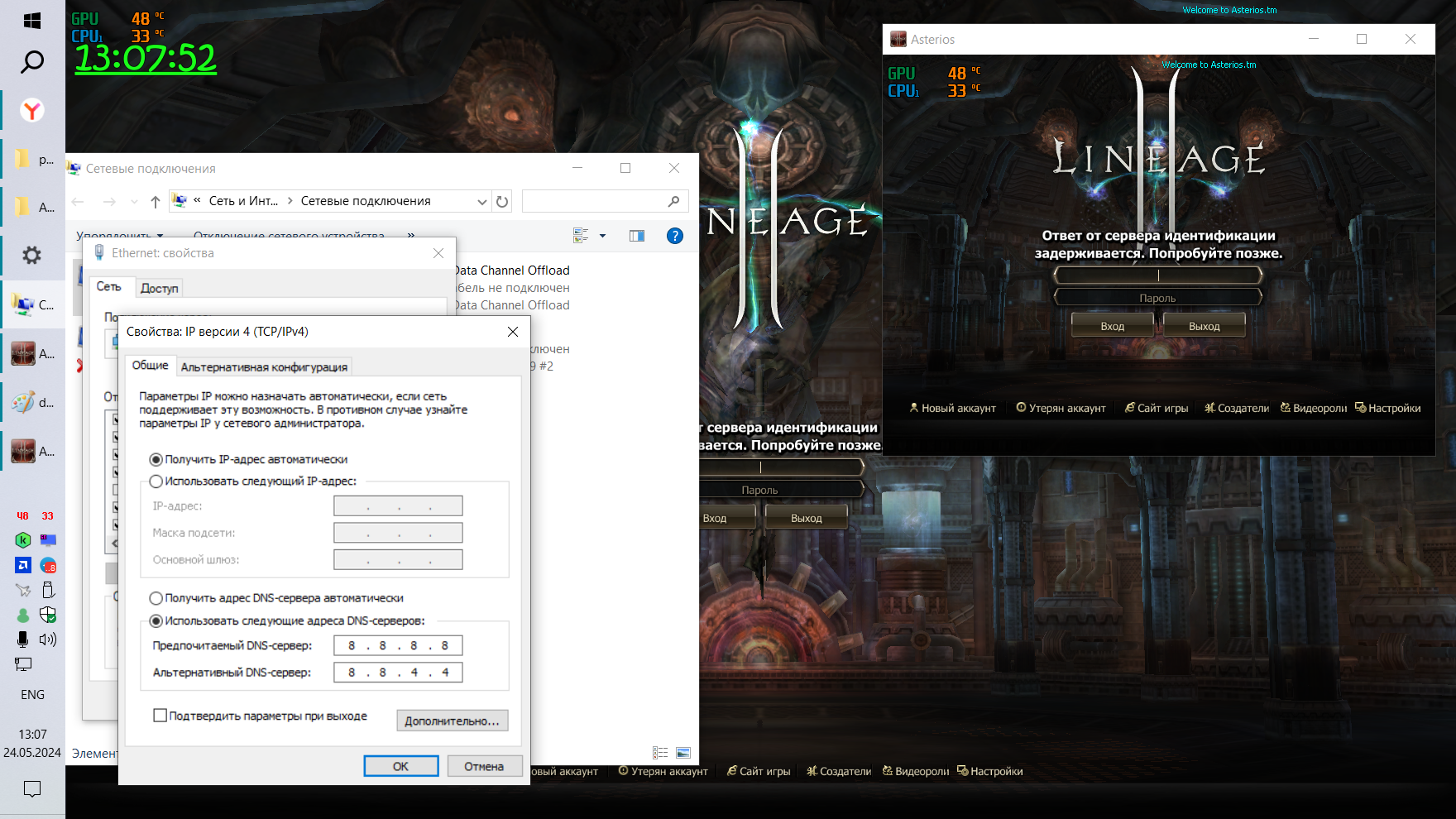Enable validate settings upon exit checkbox
Viewport: 1456px width, 819px height.
tap(160, 716)
